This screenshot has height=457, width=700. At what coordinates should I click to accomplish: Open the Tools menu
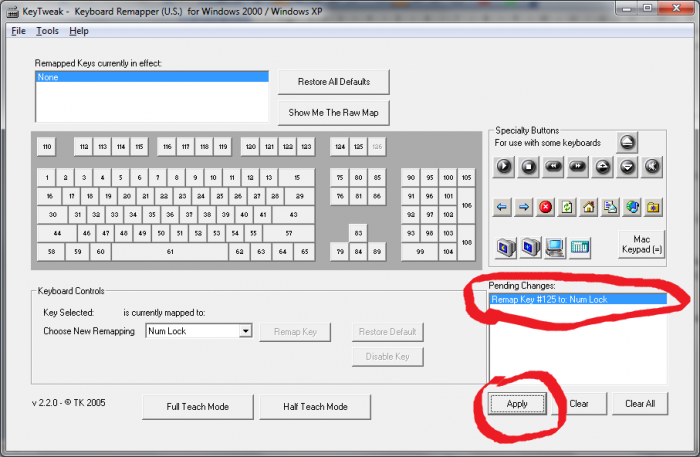click(47, 31)
